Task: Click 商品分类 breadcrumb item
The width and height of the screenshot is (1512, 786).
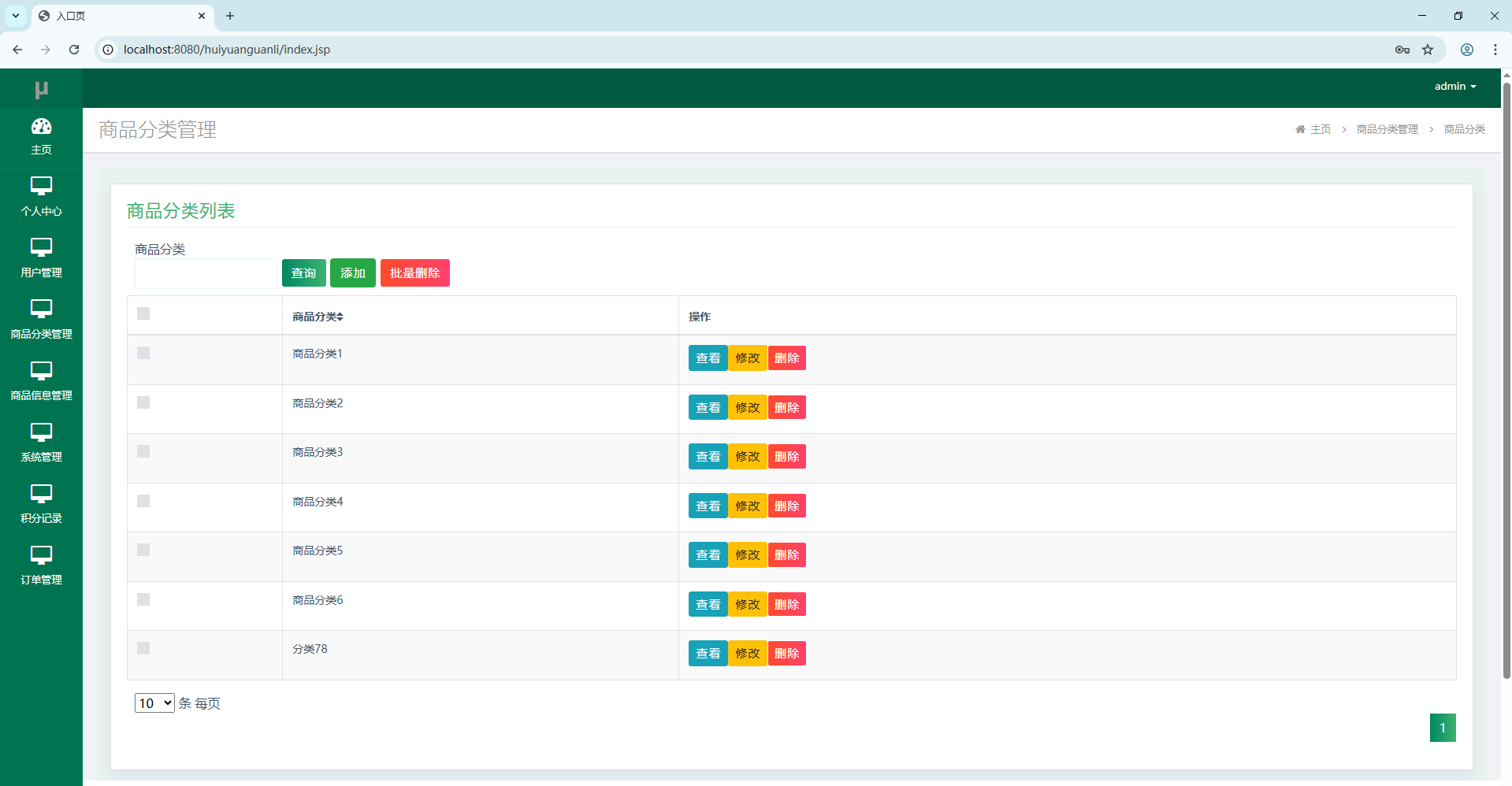Action: click(x=1465, y=129)
